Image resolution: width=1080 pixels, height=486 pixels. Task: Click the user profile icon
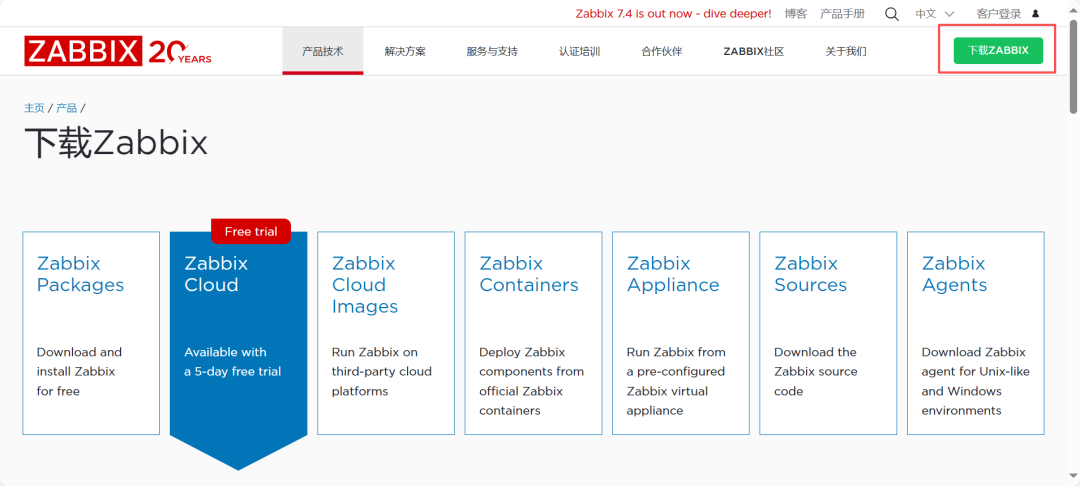point(1035,14)
